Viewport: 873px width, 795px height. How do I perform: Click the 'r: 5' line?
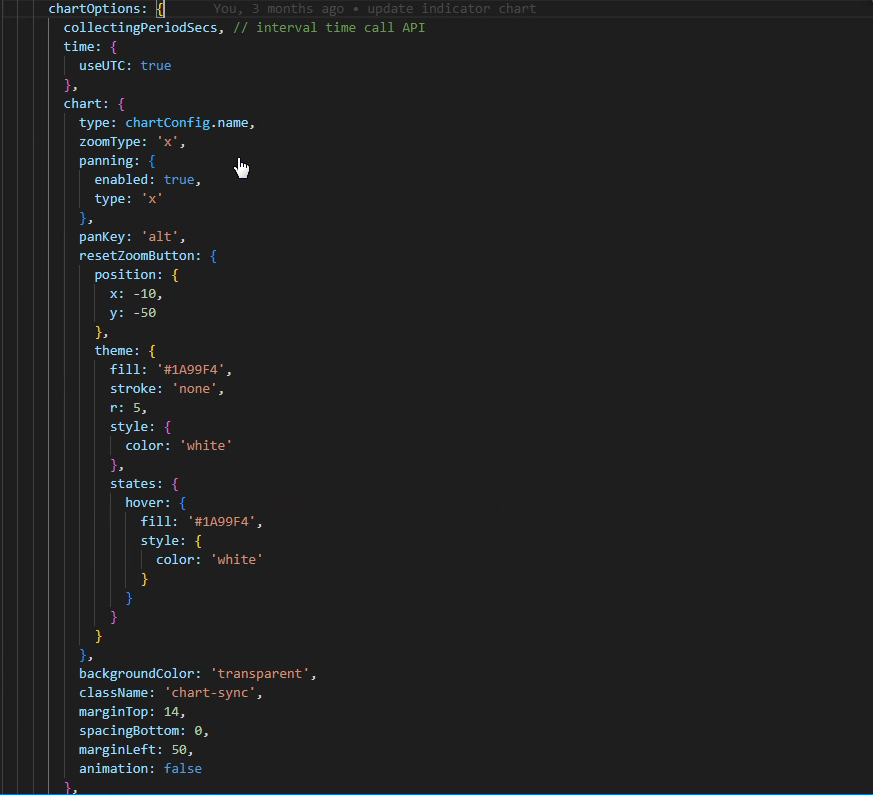[x=128, y=408]
